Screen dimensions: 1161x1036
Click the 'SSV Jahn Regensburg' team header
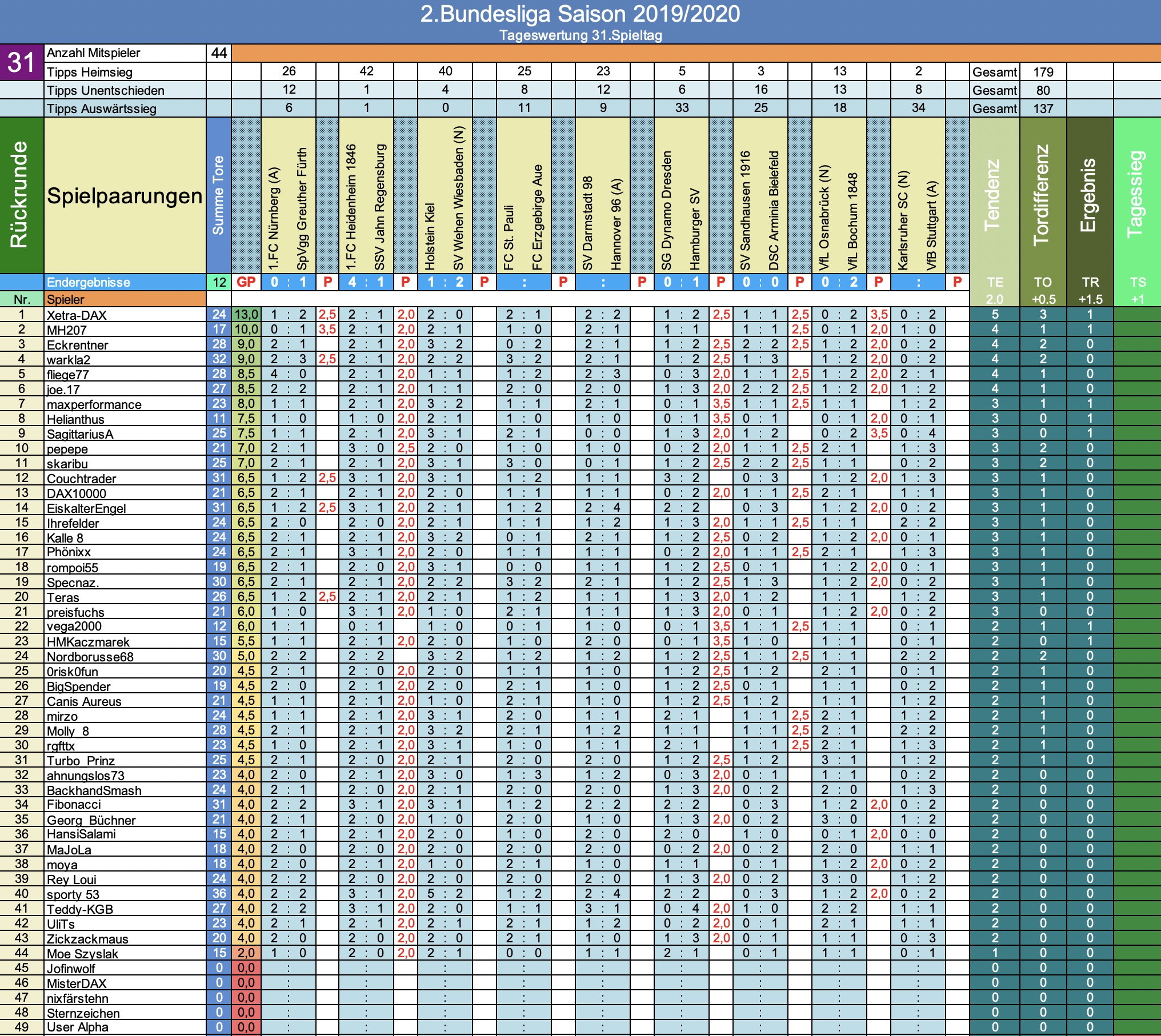click(x=380, y=207)
